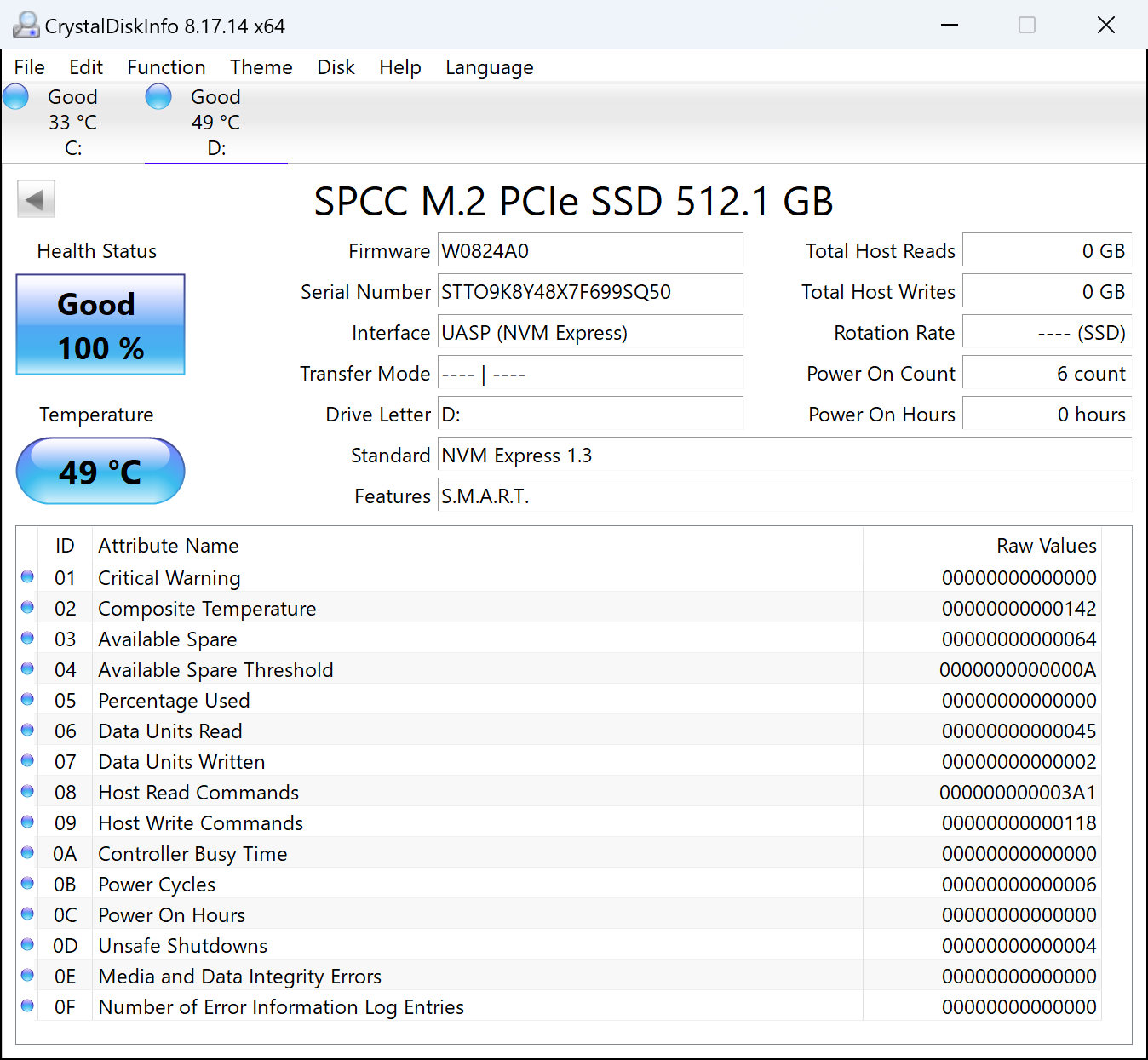Screen dimensions: 1148x1060
Task: Select the Number of Error Information Log Entries row
Action: pos(560,1006)
